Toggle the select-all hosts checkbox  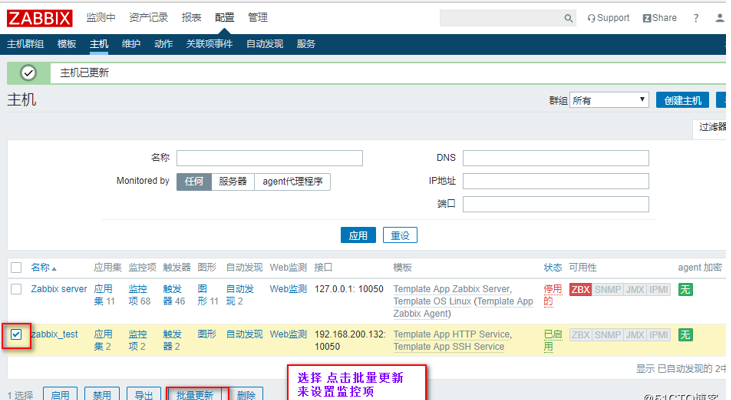pyautogui.click(x=16, y=268)
